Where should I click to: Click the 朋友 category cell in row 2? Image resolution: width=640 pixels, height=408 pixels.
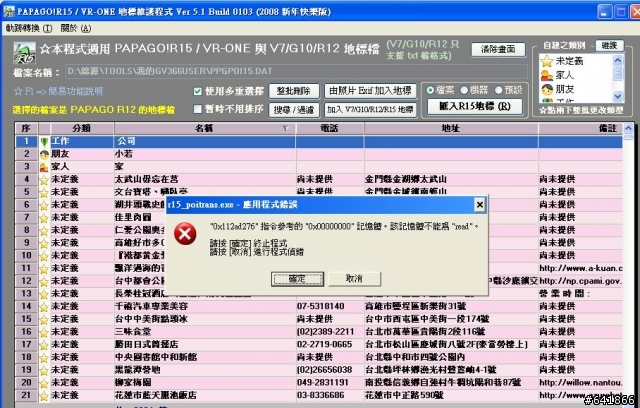pyautogui.click(x=82, y=154)
